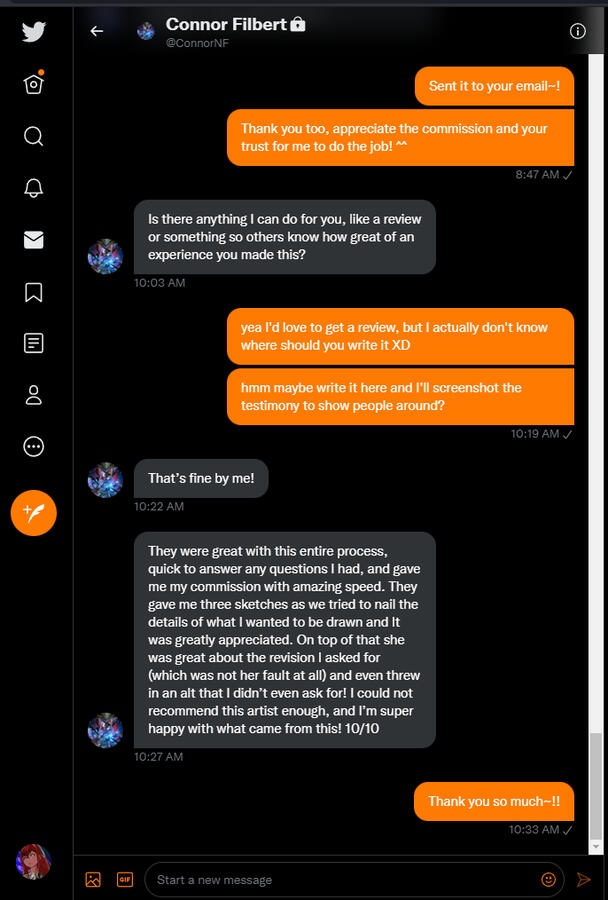Viewport: 608px width, 900px height.
Task: Open the Home timeline icon
Action: [x=33, y=84]
